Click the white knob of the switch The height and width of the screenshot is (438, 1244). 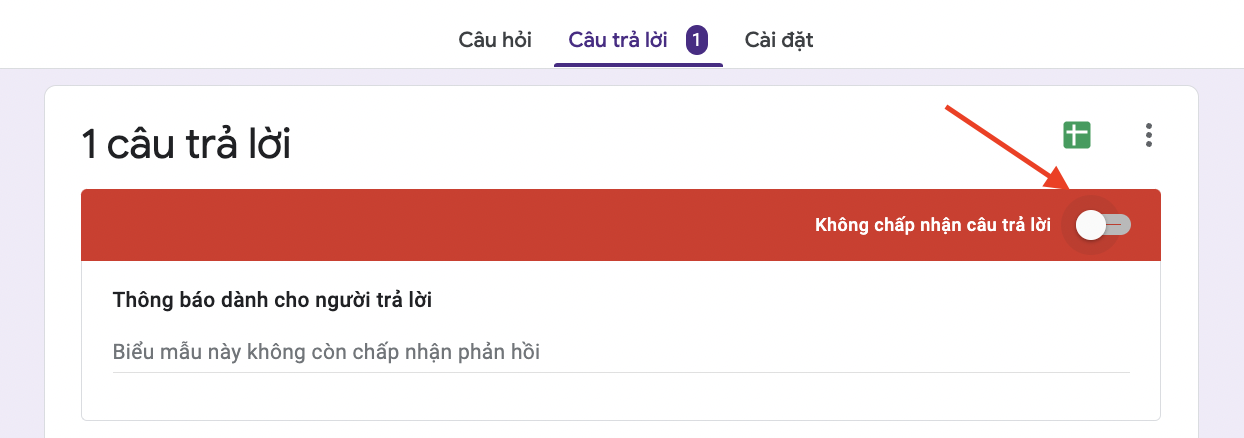point(1091,225)
